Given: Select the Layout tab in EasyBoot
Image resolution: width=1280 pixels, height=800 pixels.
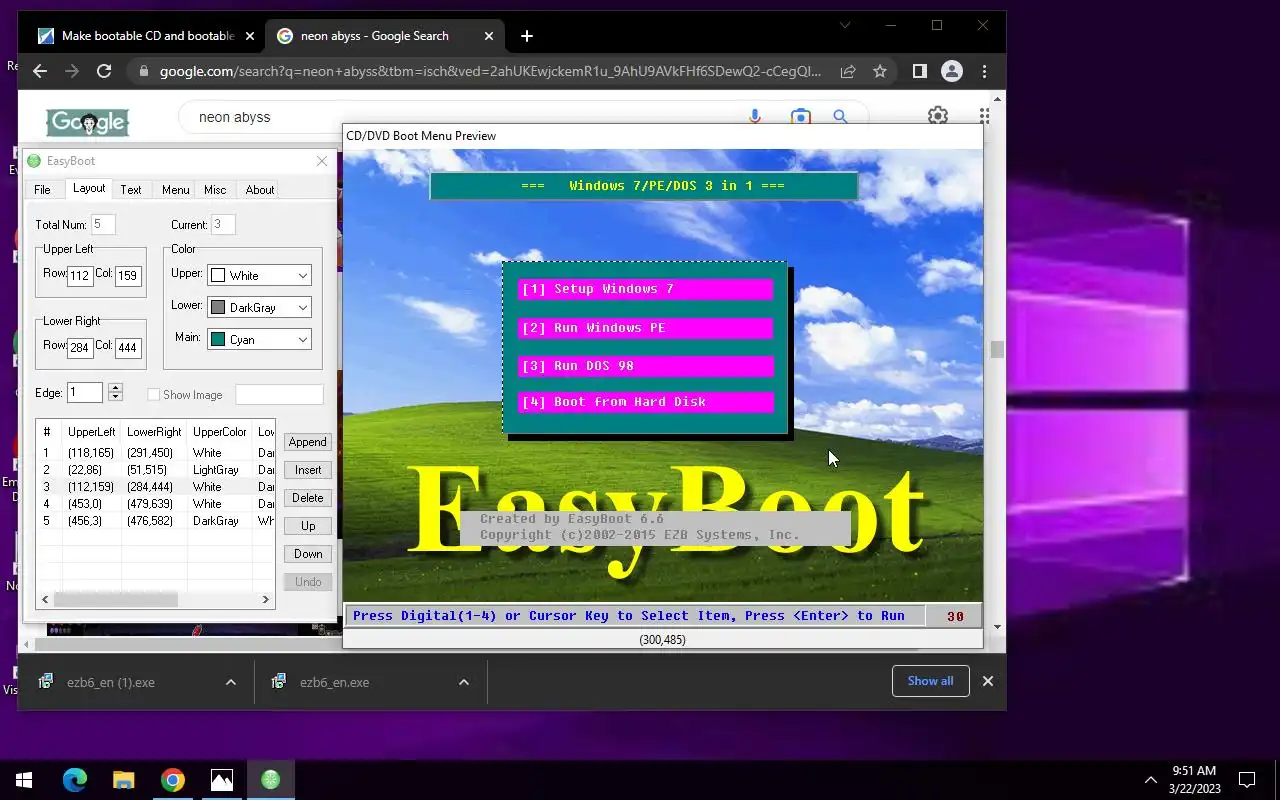Looking at the screenshot, I should (x=89, y=188).
